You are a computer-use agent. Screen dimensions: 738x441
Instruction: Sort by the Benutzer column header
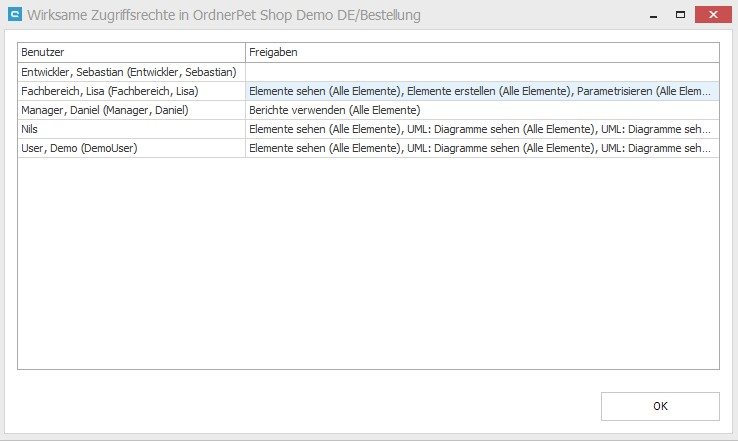[x=131, y=52]
